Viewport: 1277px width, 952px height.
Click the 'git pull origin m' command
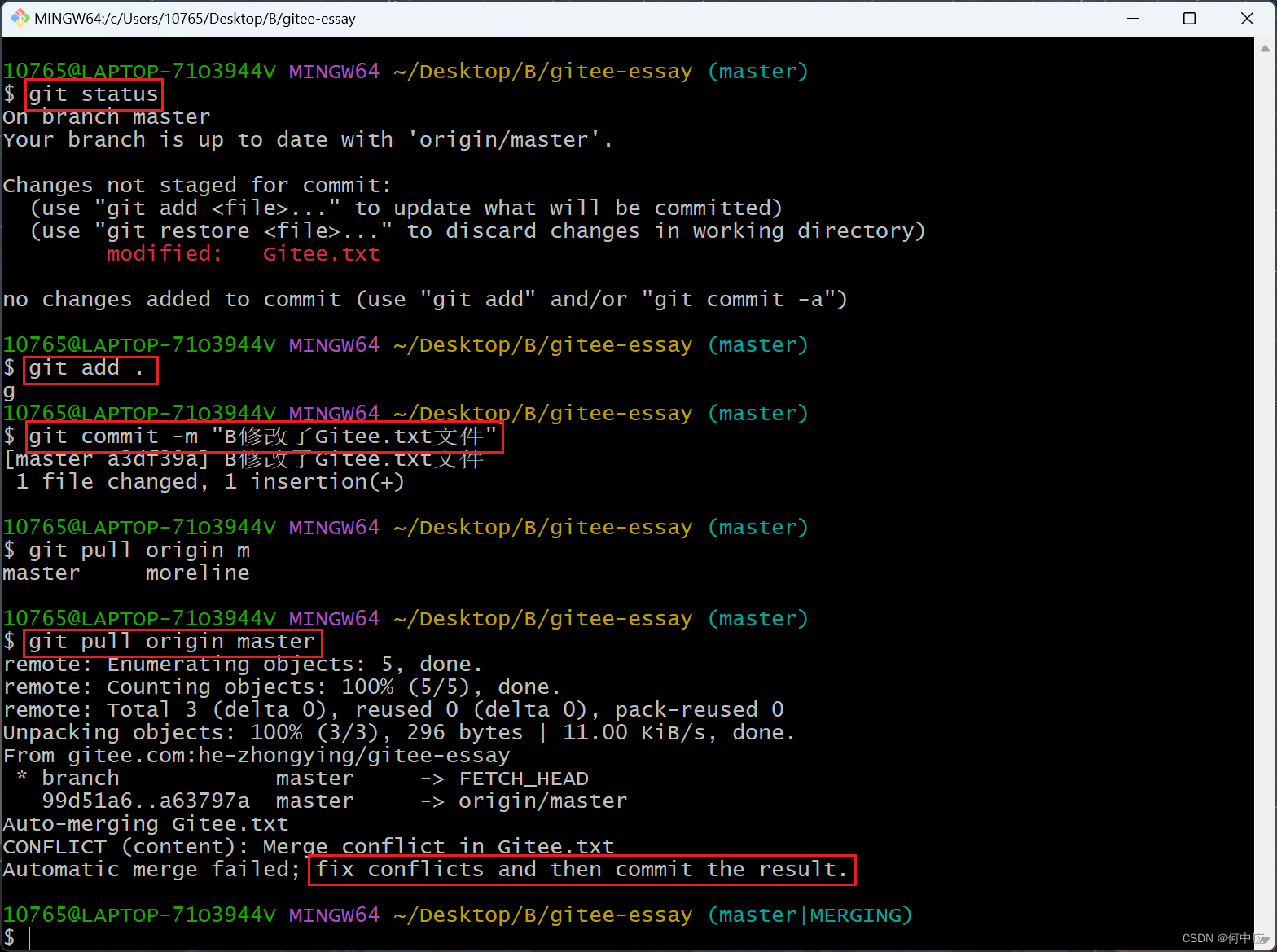(x=139, y=551)
